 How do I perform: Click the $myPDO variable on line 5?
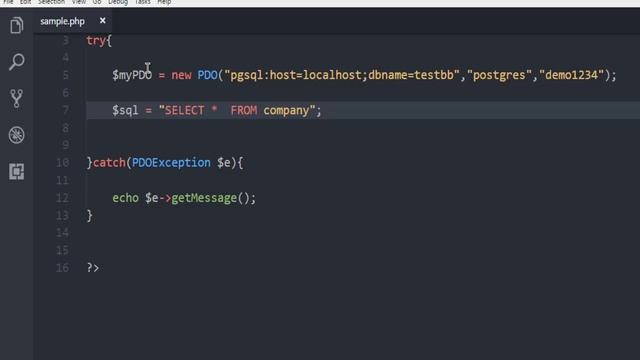(x=132, y=75)
